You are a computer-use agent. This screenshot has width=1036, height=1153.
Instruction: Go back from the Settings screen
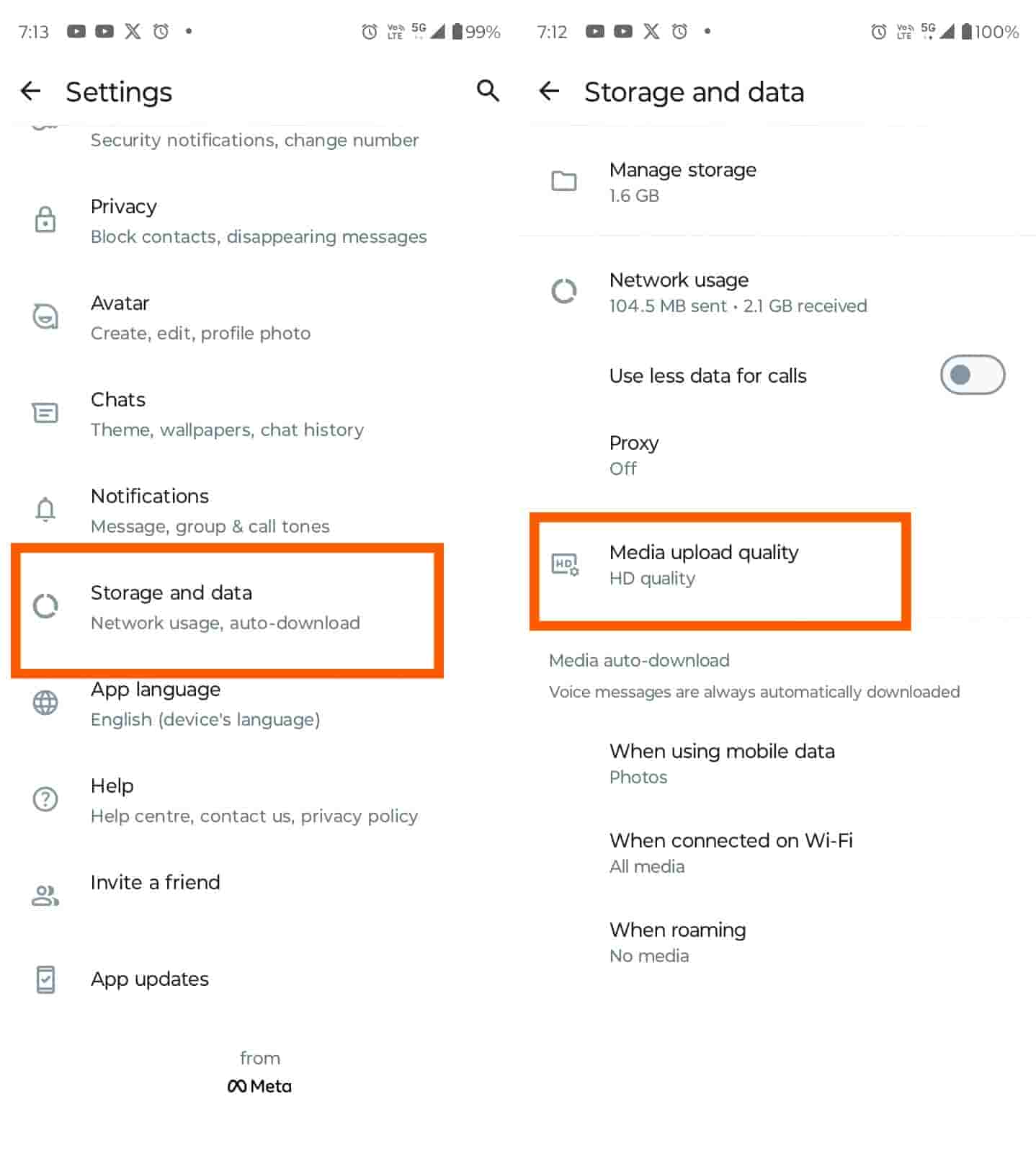(30, 91)
